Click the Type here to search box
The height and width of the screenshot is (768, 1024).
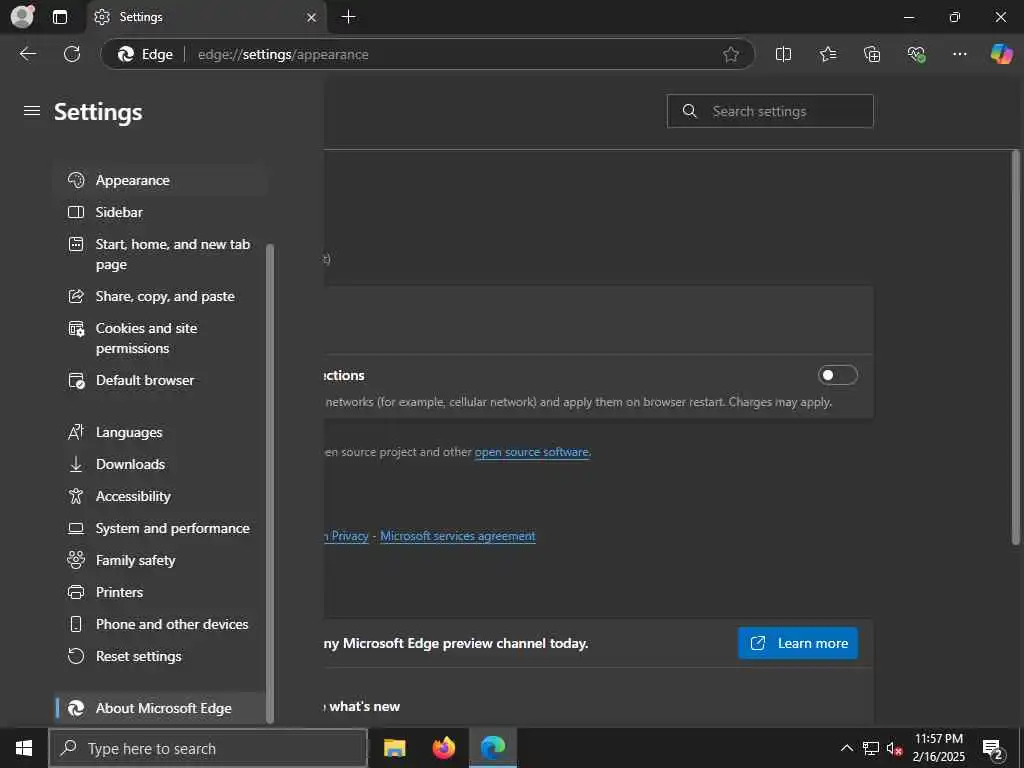click(208, 748)
